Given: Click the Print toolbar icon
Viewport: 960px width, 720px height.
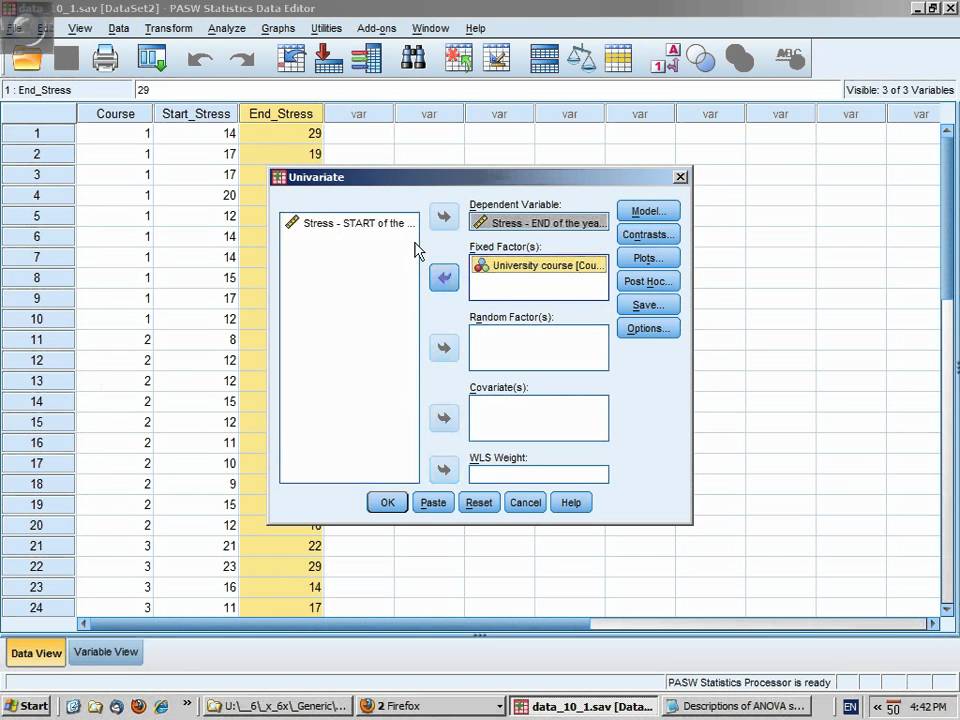Looking at the screenshot, I should pyautogui.click(x=105, y=59).
